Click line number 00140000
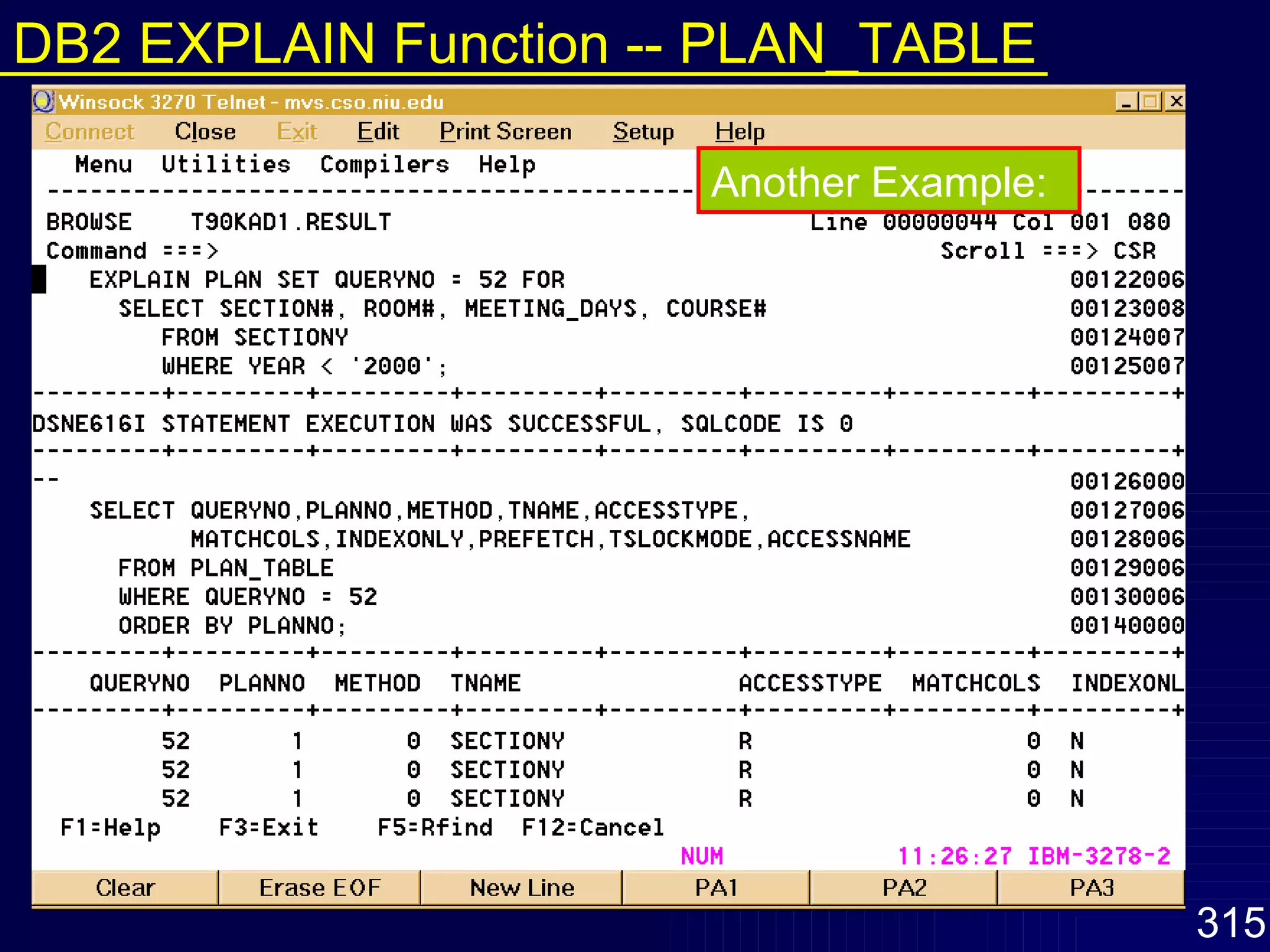Screen dimensions: 1270x952 point(1127,626)
